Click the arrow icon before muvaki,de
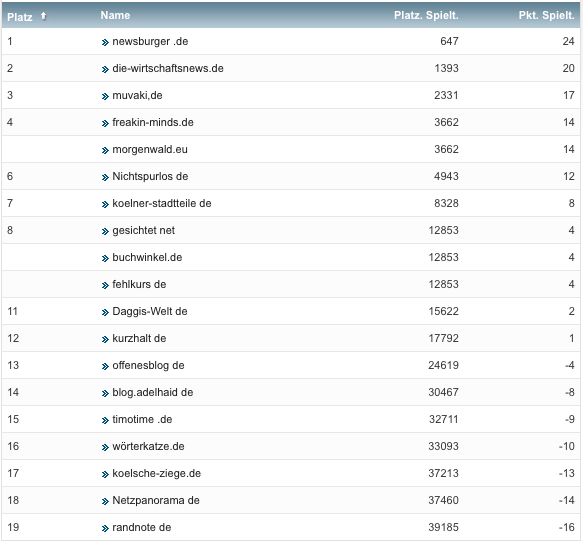583x544 pixels. point(105,96)
